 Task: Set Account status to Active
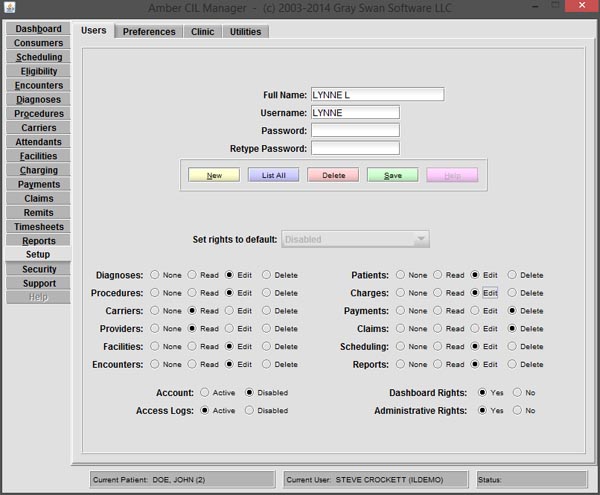pyautogui.click(x=206, y=393)
